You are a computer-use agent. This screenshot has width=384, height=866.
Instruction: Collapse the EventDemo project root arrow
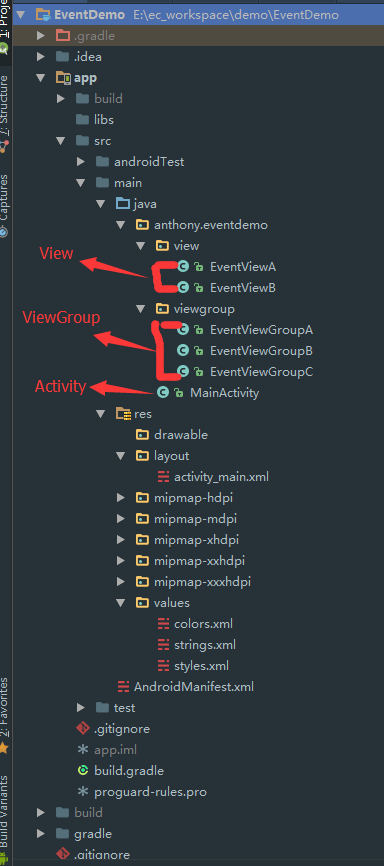[x=21, y=15]
